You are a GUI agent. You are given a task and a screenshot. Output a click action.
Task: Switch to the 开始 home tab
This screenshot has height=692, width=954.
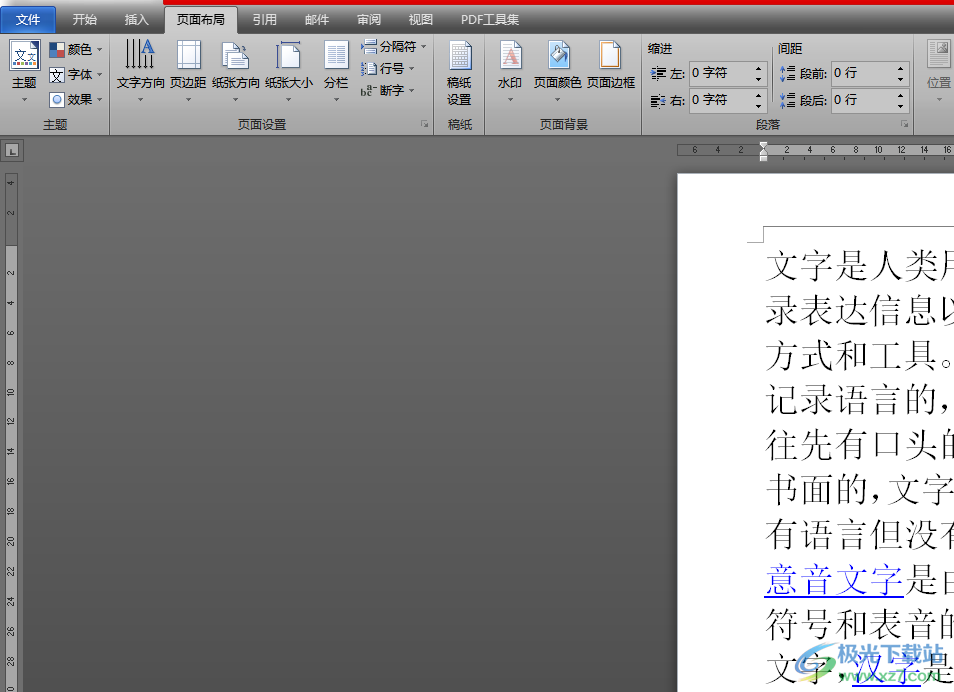point(85,20)
